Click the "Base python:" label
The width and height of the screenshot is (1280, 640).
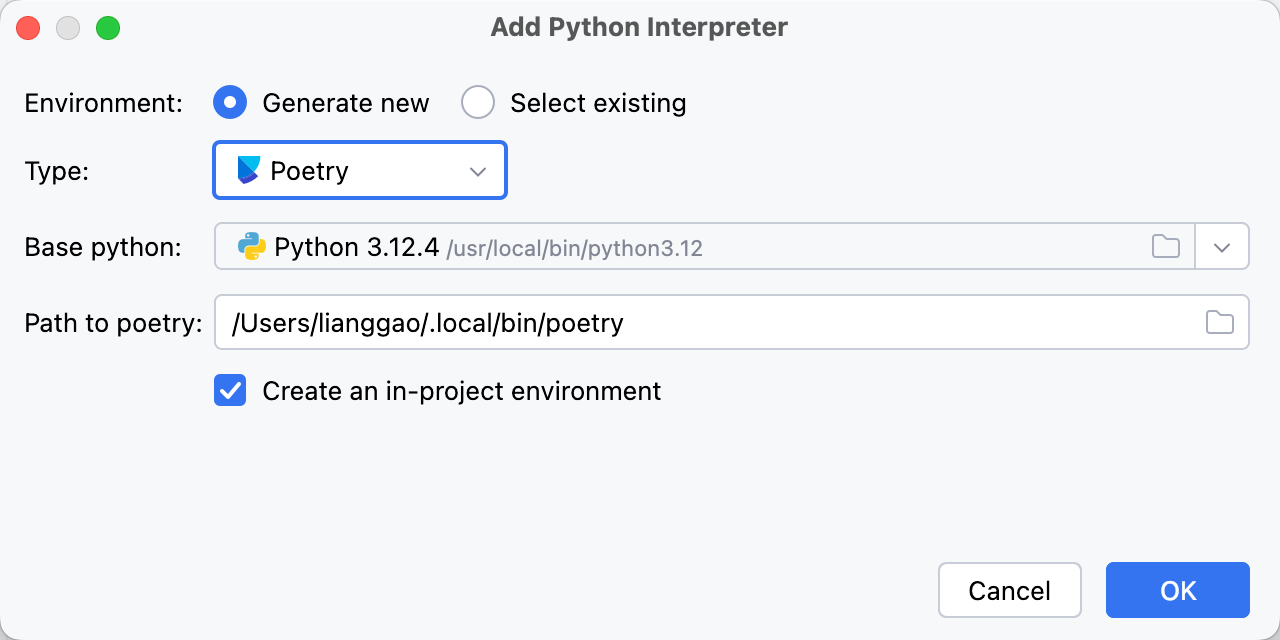click(x=103, y=248)
